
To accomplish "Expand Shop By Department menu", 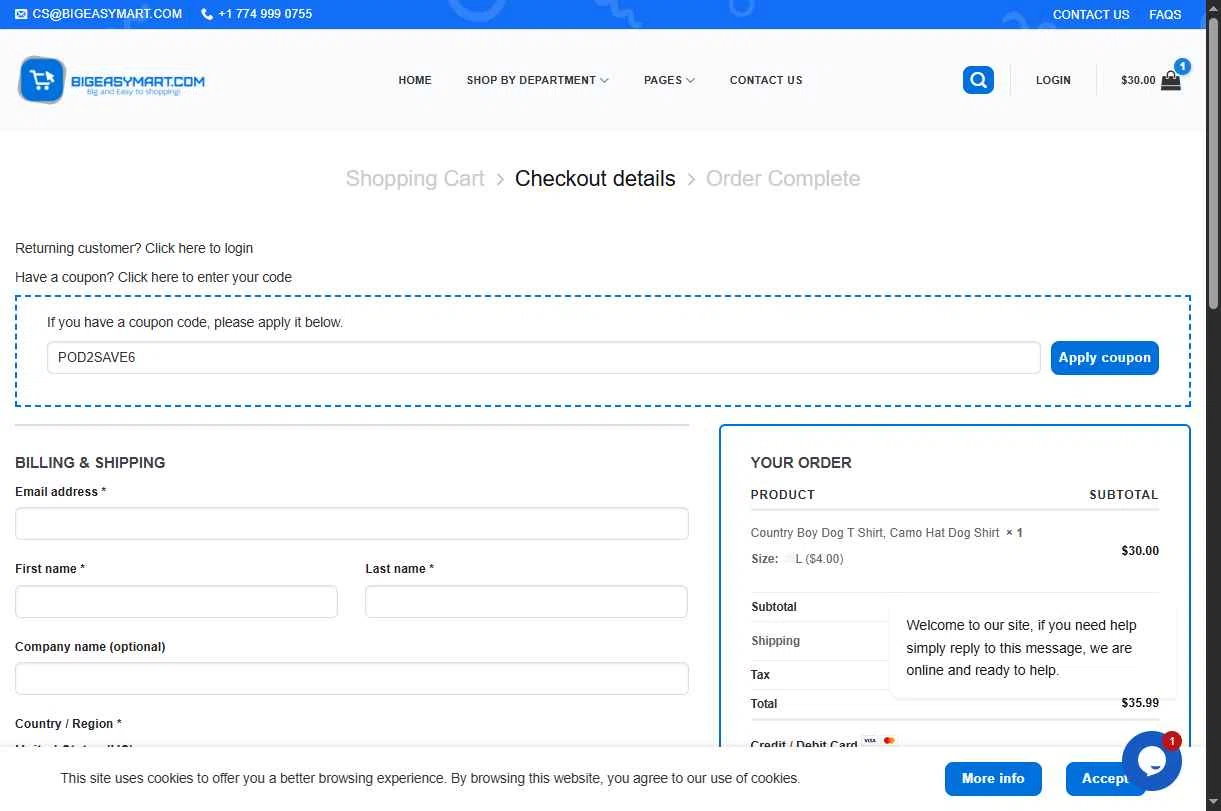I will click(x=537, y=80).
